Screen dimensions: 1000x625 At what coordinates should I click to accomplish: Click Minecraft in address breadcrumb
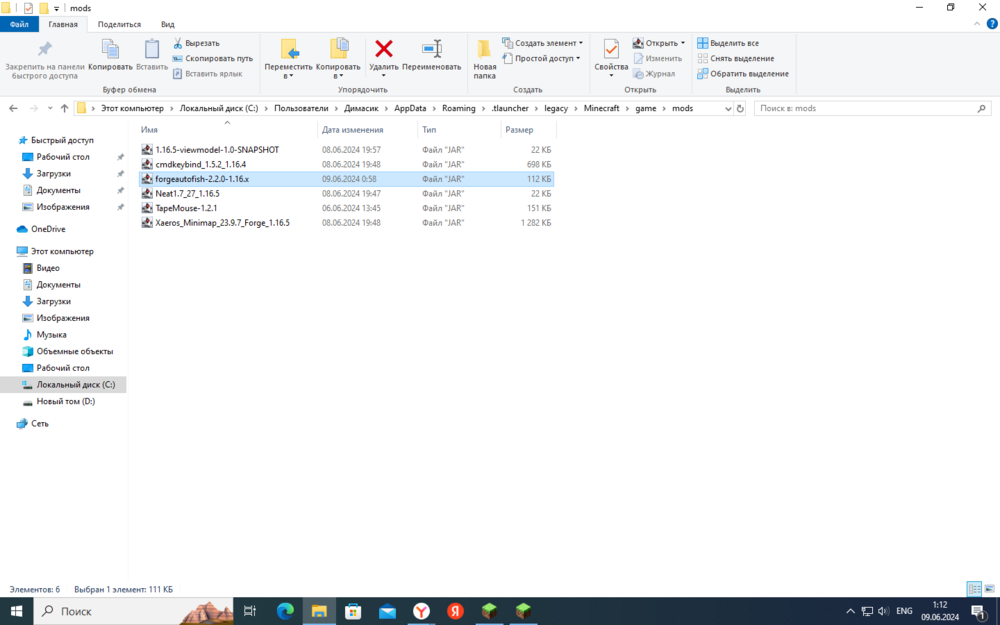(x=601, y=108)
